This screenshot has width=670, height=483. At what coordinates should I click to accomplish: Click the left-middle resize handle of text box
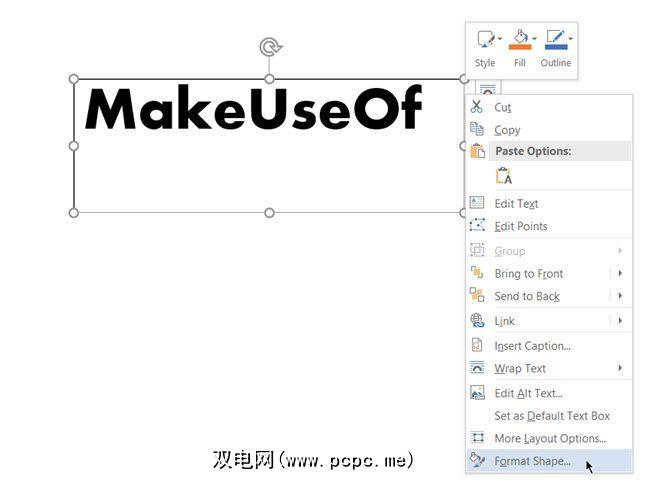coord(73,146)
